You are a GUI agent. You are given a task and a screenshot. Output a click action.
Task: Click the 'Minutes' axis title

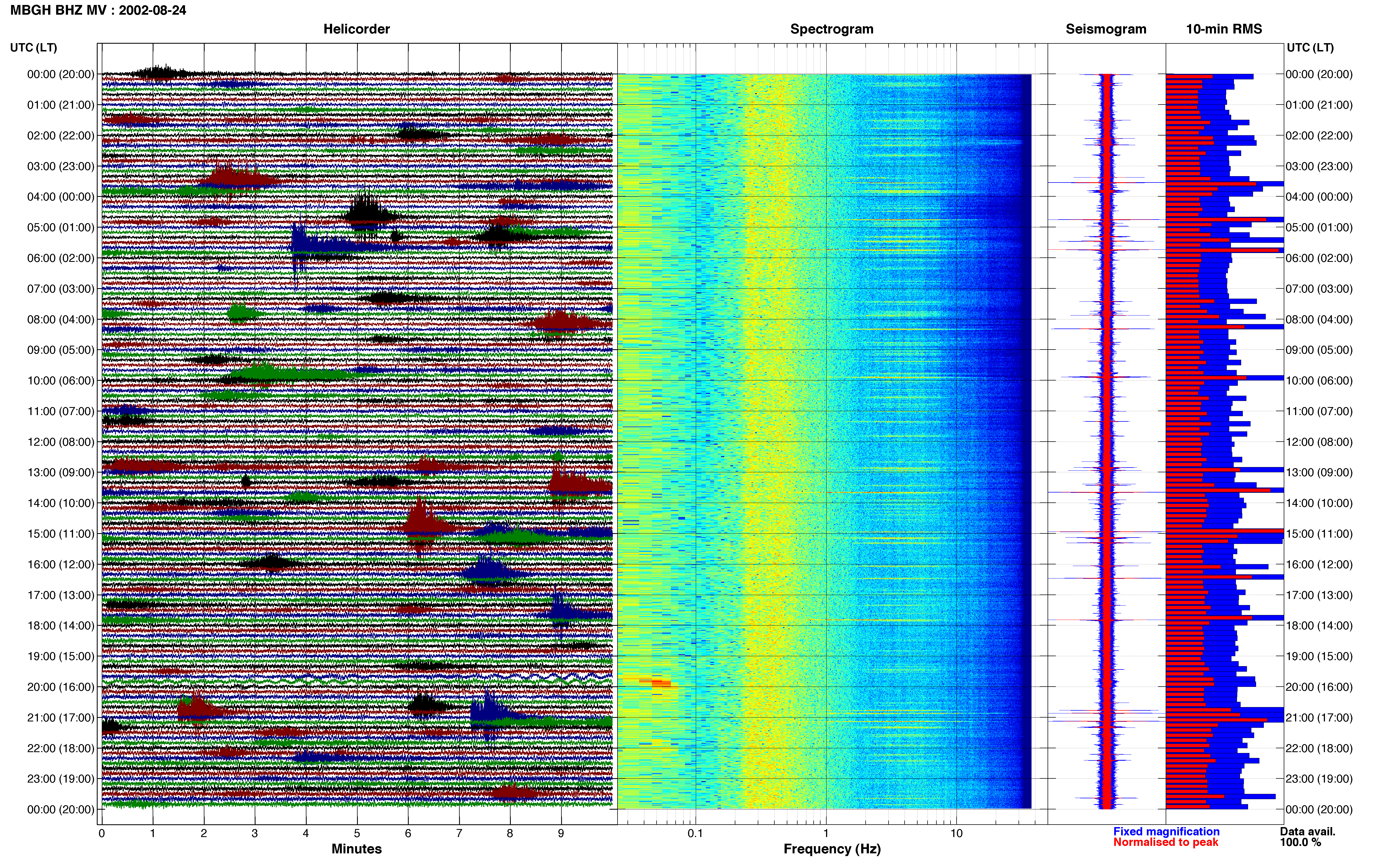pos(356,849)
